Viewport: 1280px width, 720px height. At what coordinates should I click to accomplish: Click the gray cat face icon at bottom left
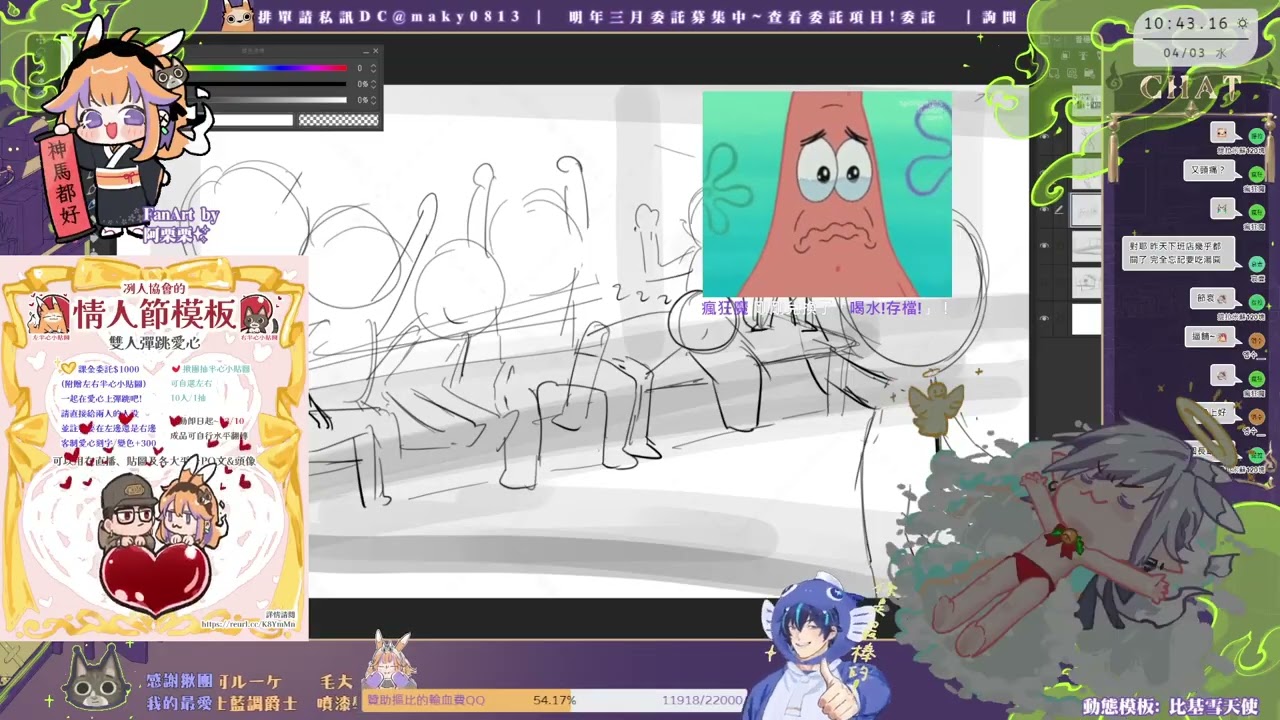[x=97, y=680]
